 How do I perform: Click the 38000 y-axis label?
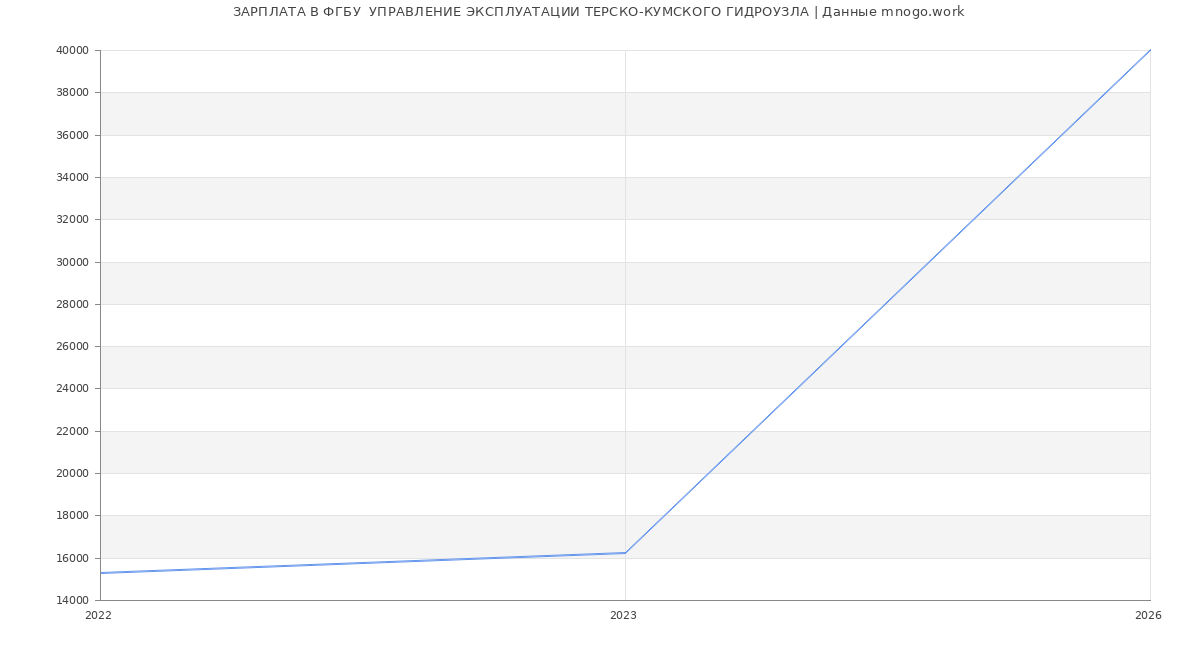coord(73,92)
